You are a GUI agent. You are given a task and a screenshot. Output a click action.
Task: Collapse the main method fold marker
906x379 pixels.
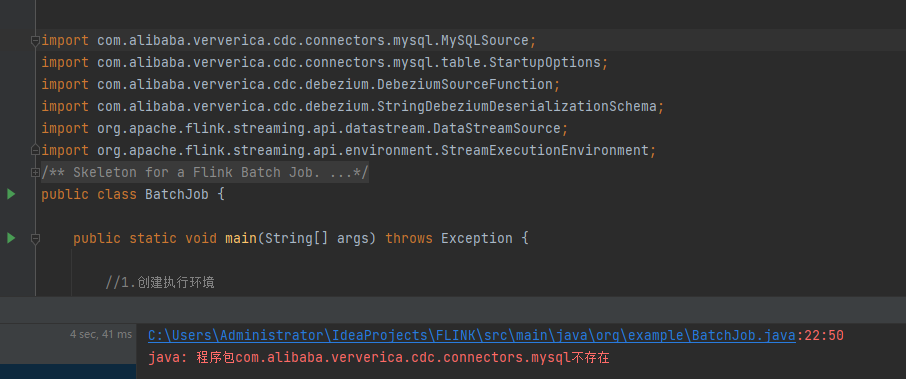click(x=35, y=238)
